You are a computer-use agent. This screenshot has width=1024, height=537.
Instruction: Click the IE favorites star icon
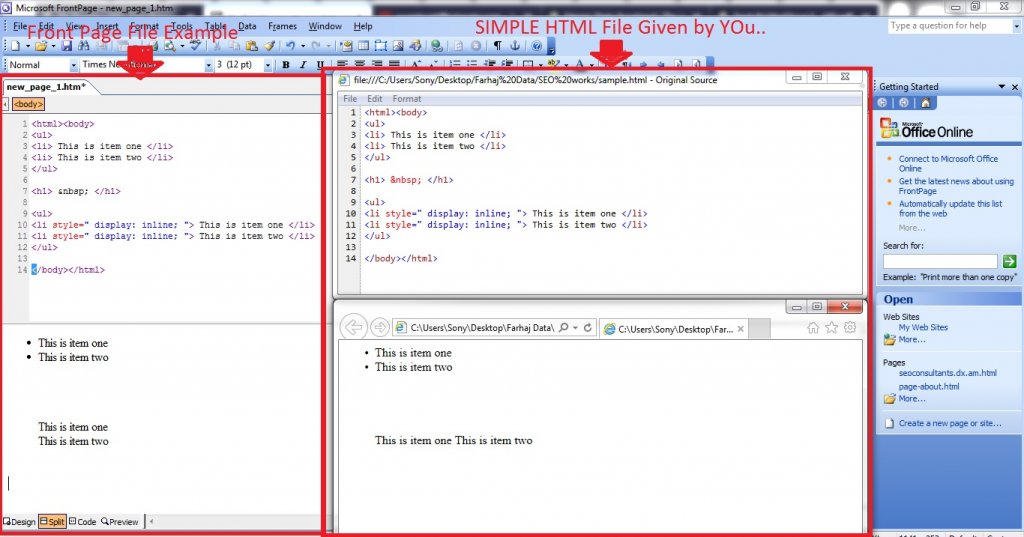point(832,328)
